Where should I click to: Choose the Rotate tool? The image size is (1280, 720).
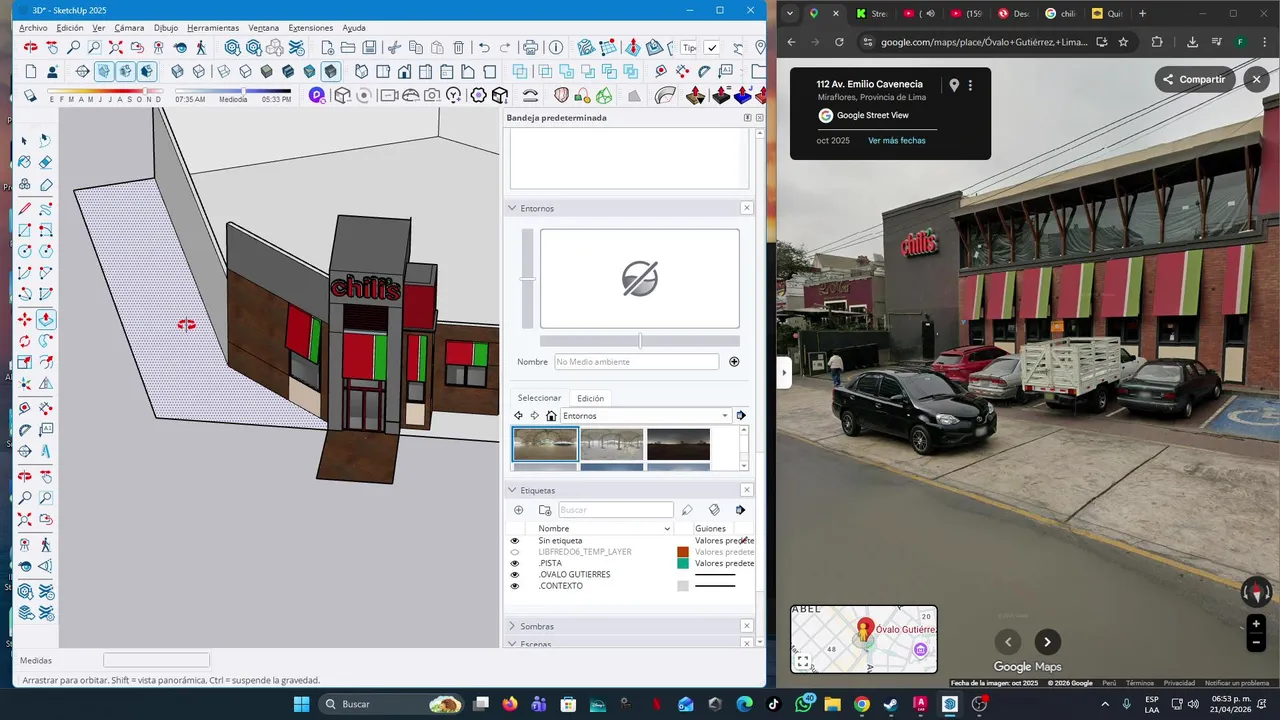point(25,341)
